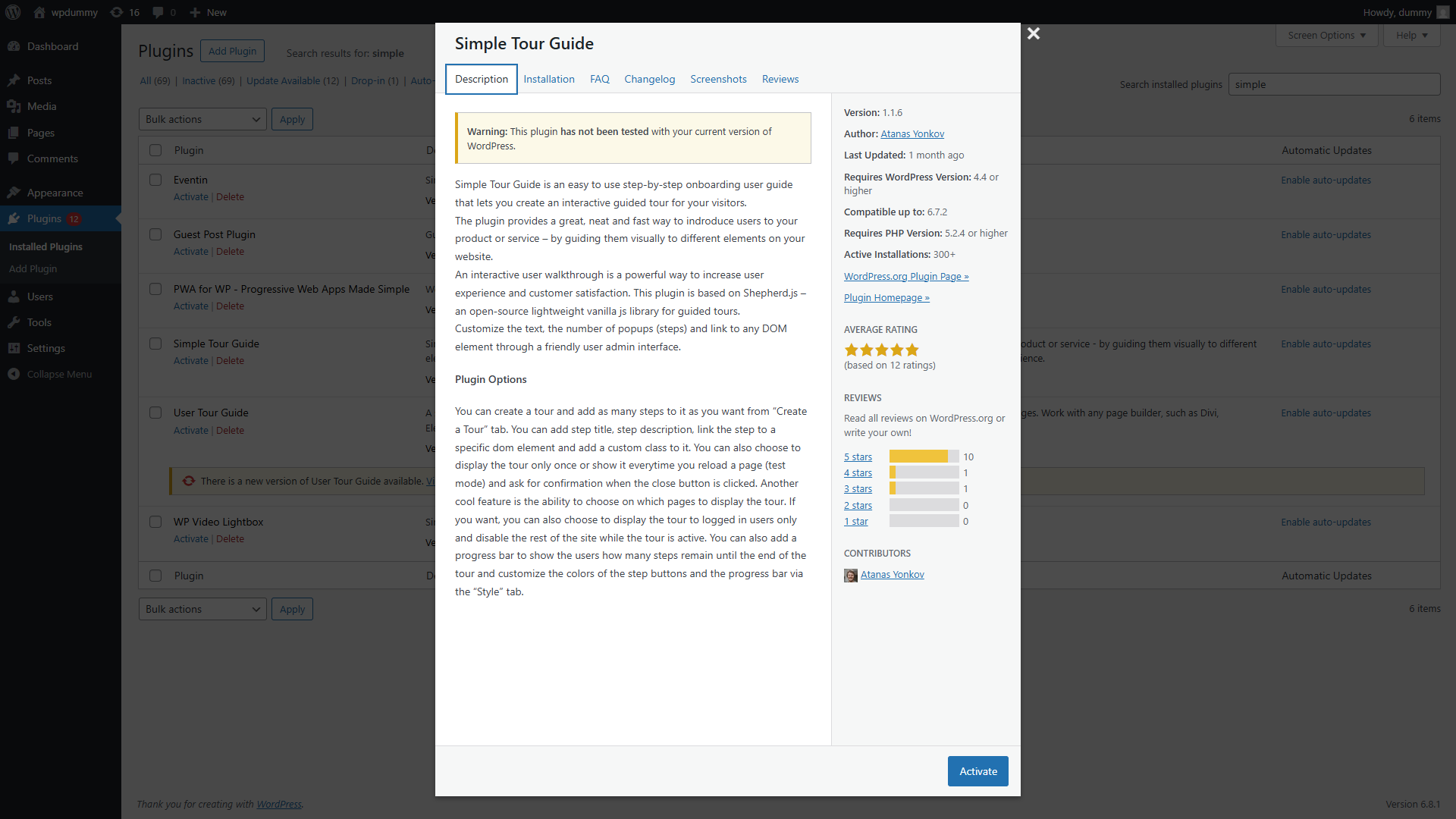Viewport: 1456px width, 819px height.
Task: Click the 5 stars rating bar
Action: click(924, 457)
